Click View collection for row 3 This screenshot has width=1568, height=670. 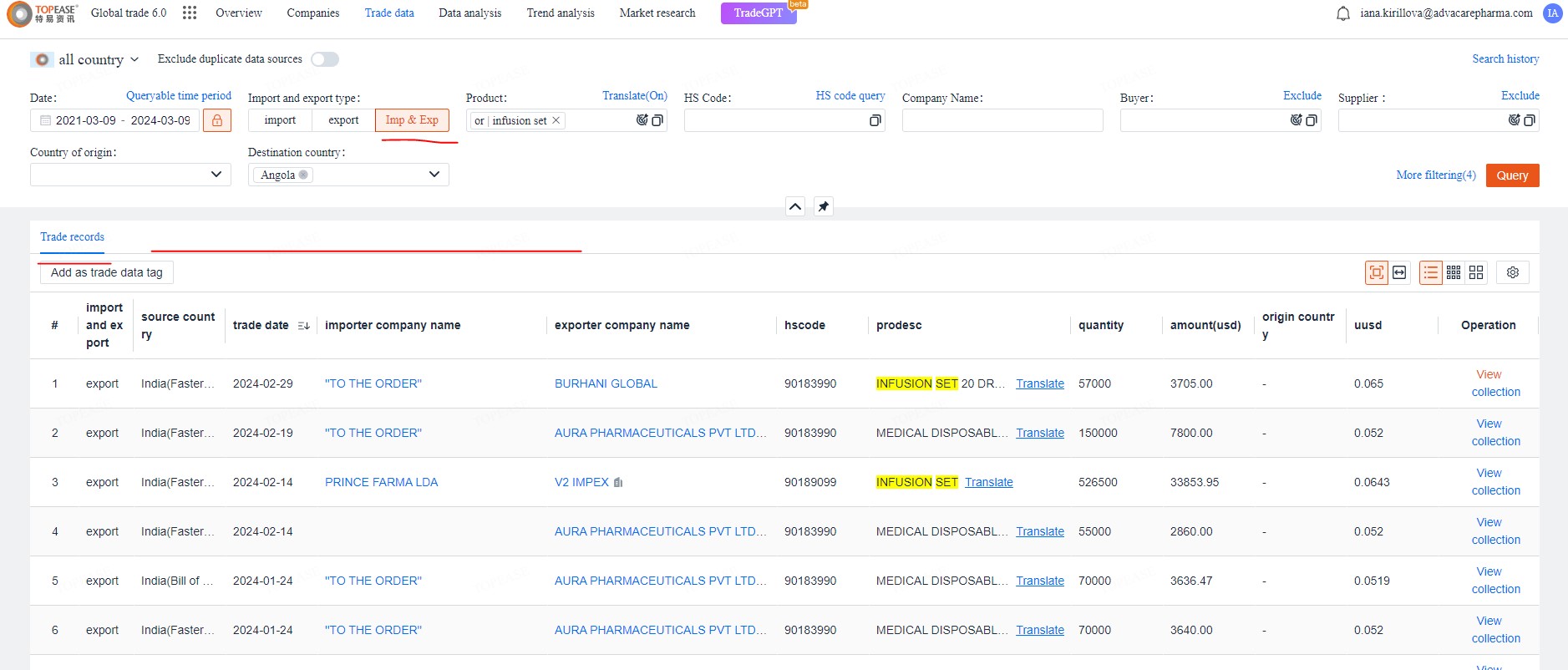(x=1495, y=482)
